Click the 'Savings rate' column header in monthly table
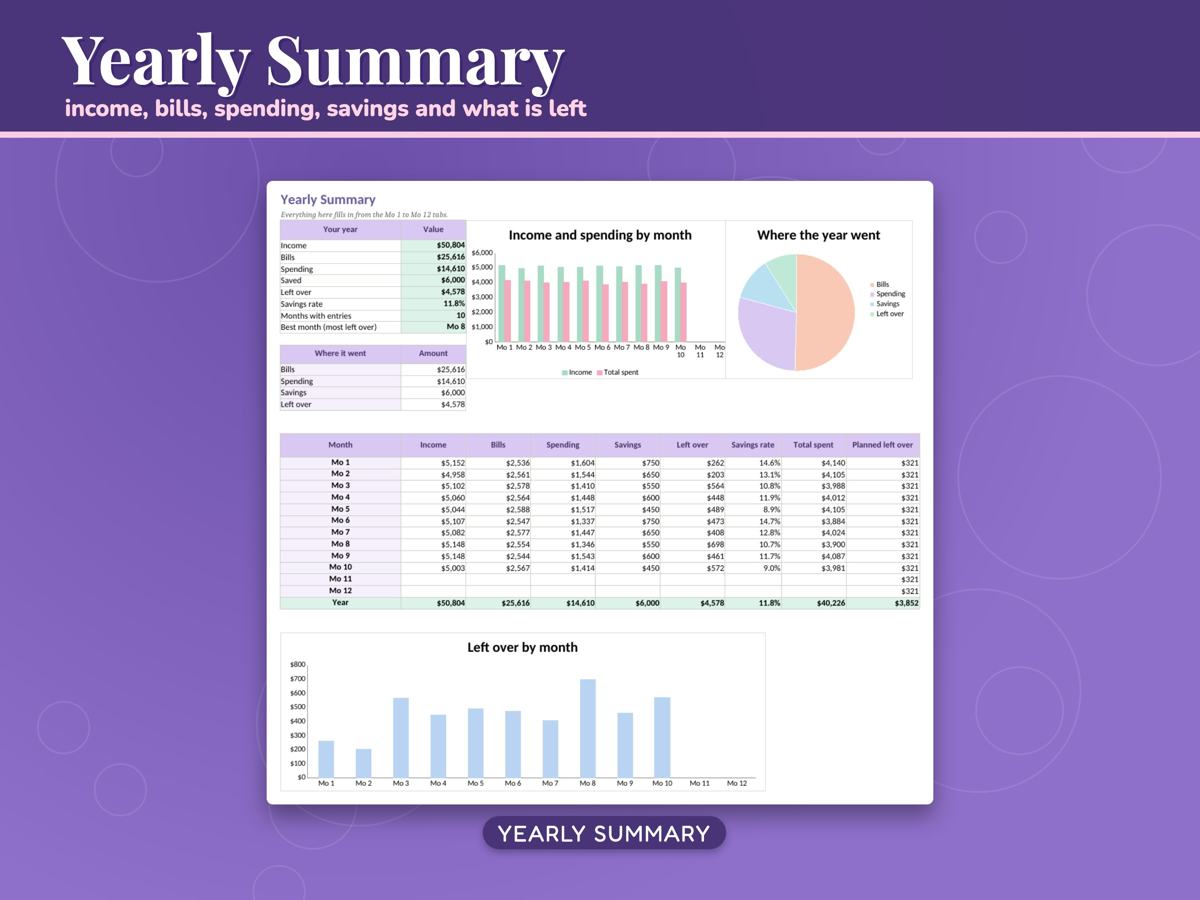The width and height of the screenshot is (1200, 900). 752,445
